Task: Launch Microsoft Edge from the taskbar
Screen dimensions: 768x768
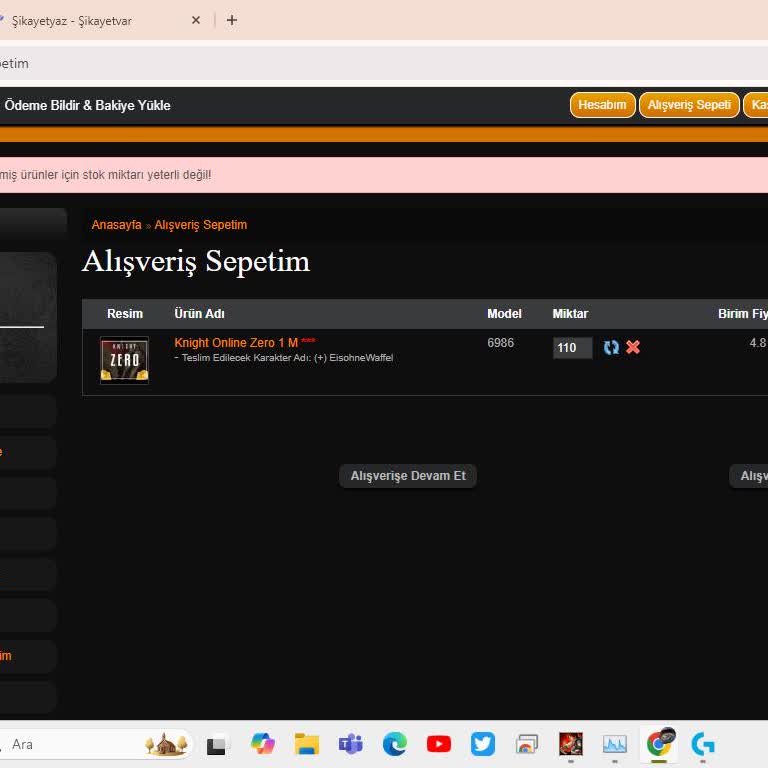Action: point(395,744)
